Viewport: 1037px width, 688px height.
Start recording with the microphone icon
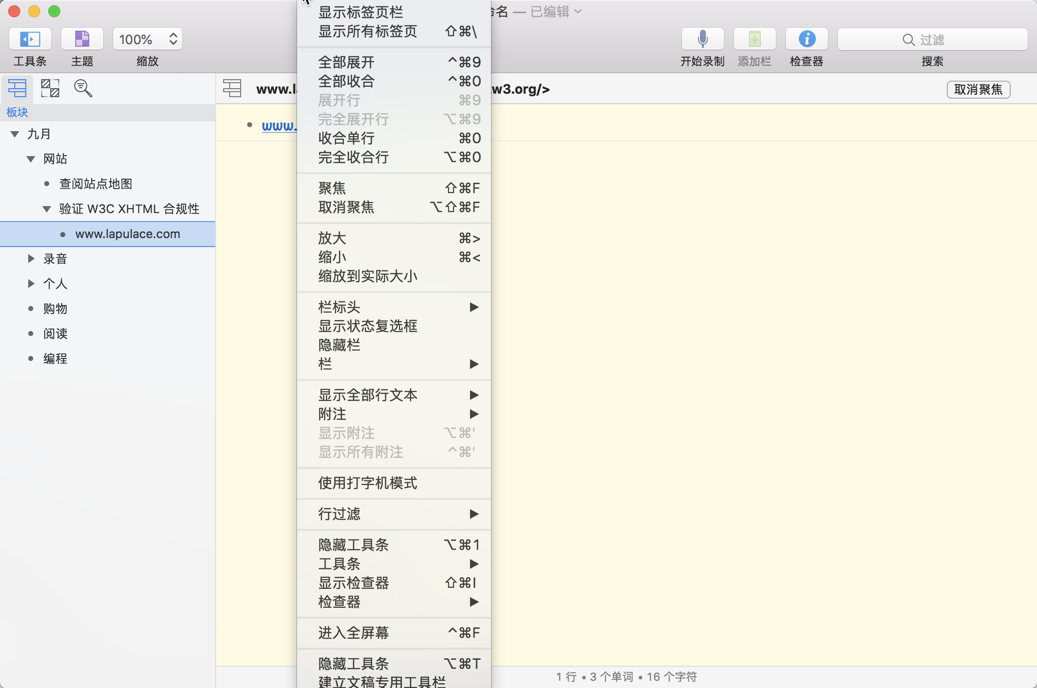(x=702, y=39)
